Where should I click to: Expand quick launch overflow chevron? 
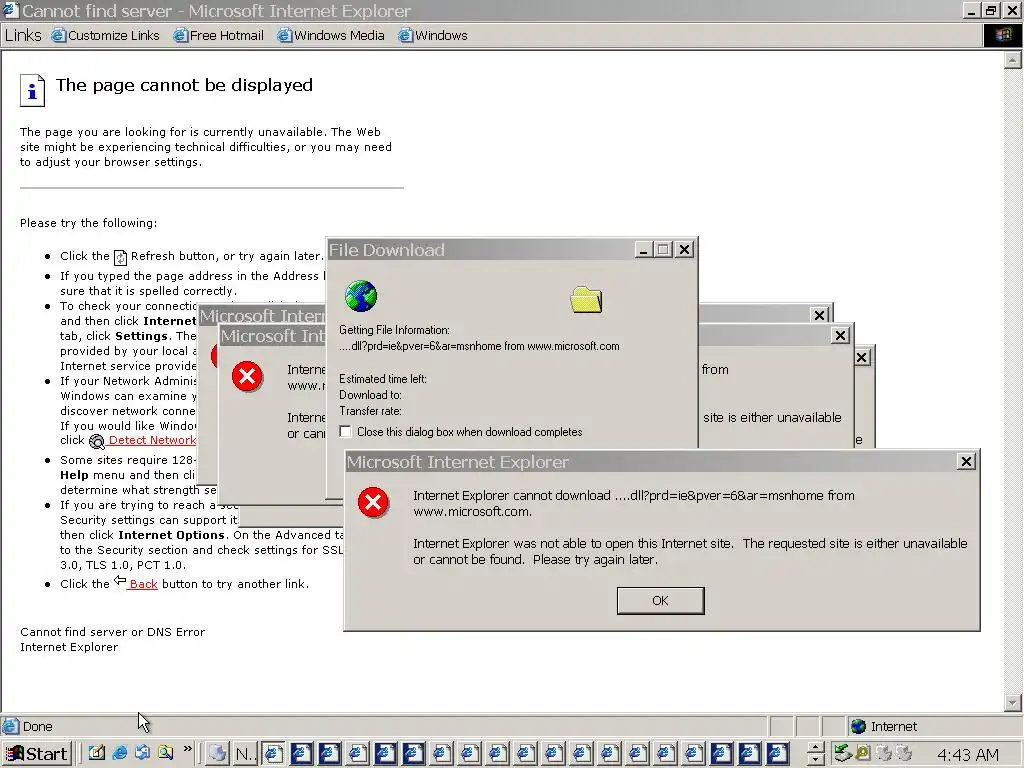point(187,749)
